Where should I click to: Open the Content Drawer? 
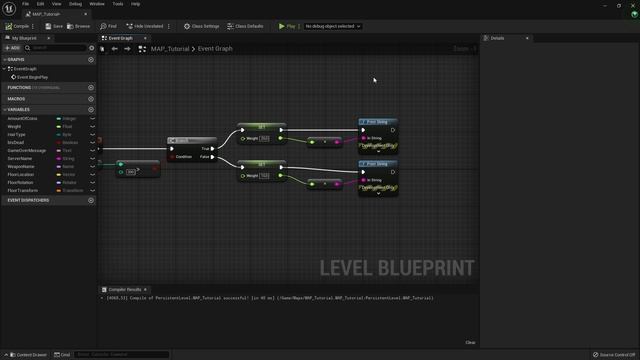pos(28,355)
